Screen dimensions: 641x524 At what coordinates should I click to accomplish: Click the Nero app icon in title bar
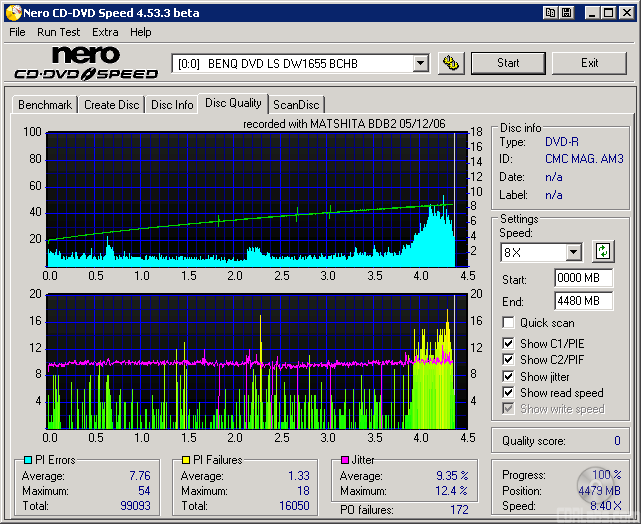[x=12, y=12]
